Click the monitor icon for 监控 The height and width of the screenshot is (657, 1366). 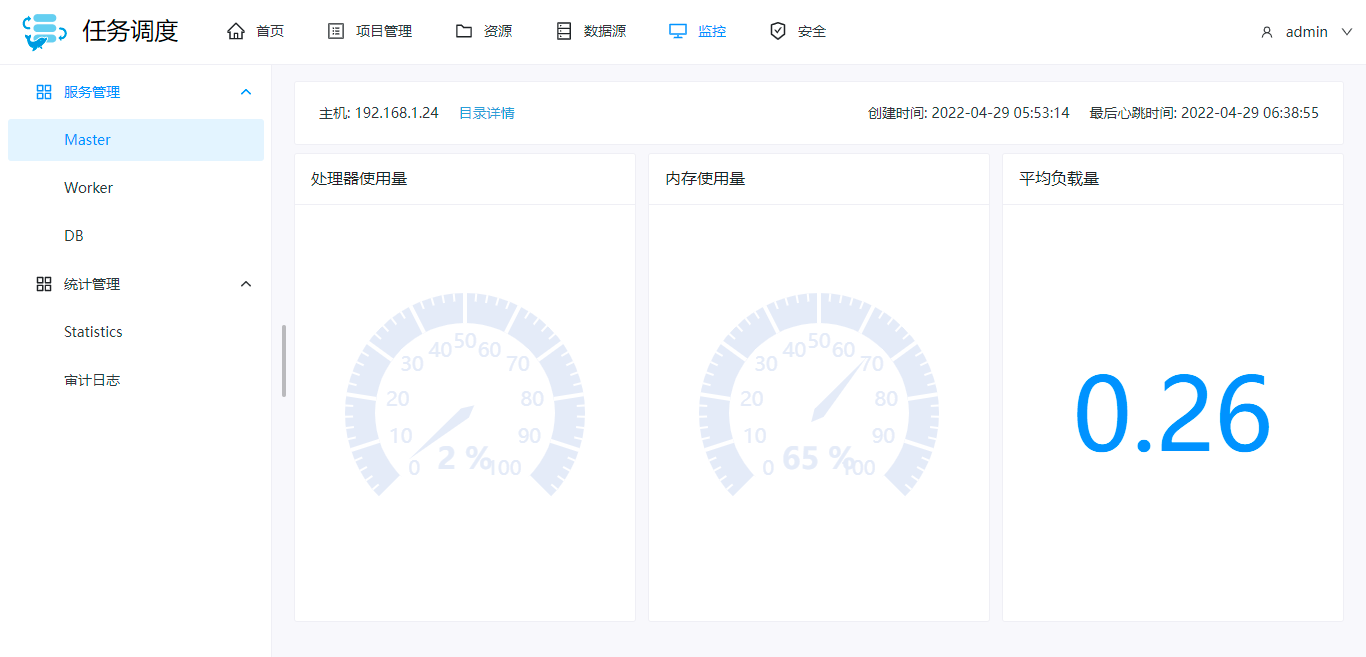678,32
